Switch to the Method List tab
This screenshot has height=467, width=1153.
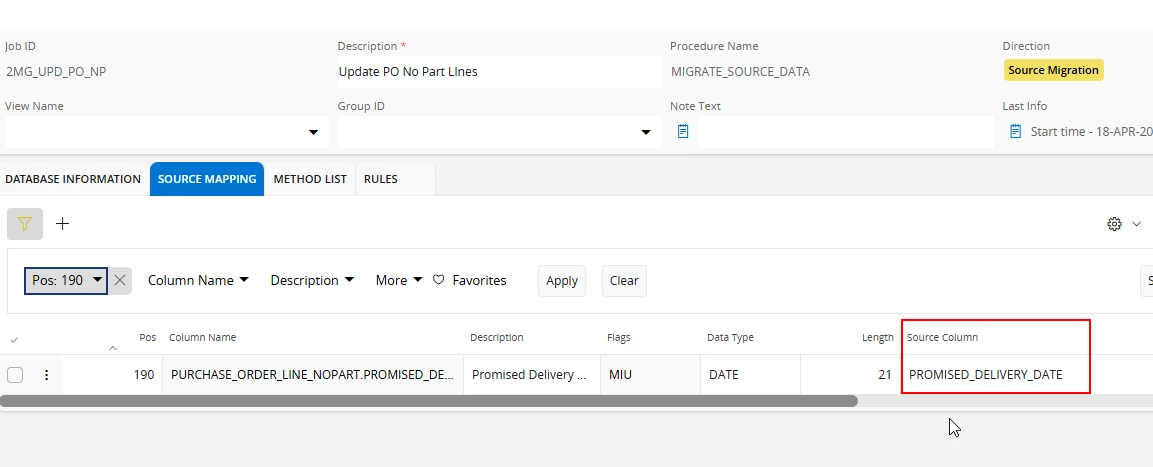[310, 179]
